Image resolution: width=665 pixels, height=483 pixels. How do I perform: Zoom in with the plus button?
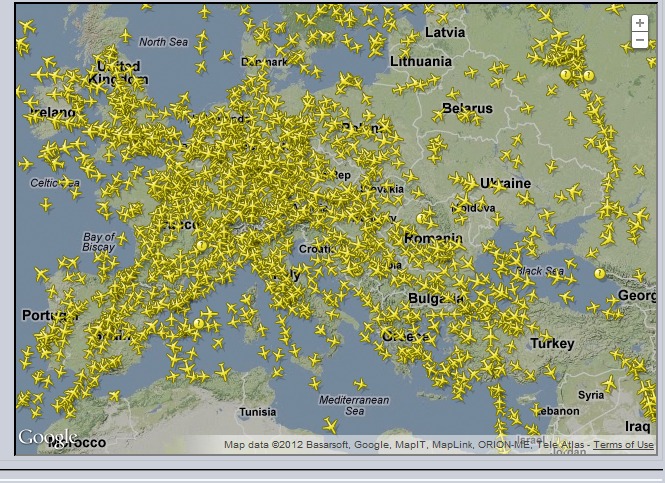tap(640, 23)
